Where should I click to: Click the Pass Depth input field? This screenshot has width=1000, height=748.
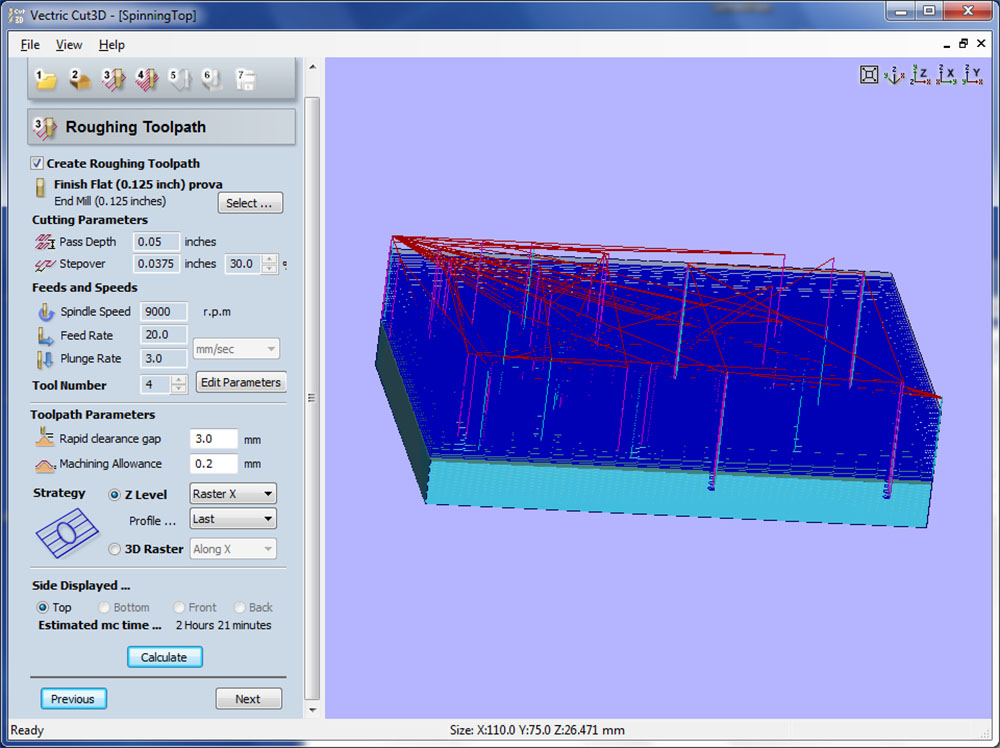tap(156, 242)
